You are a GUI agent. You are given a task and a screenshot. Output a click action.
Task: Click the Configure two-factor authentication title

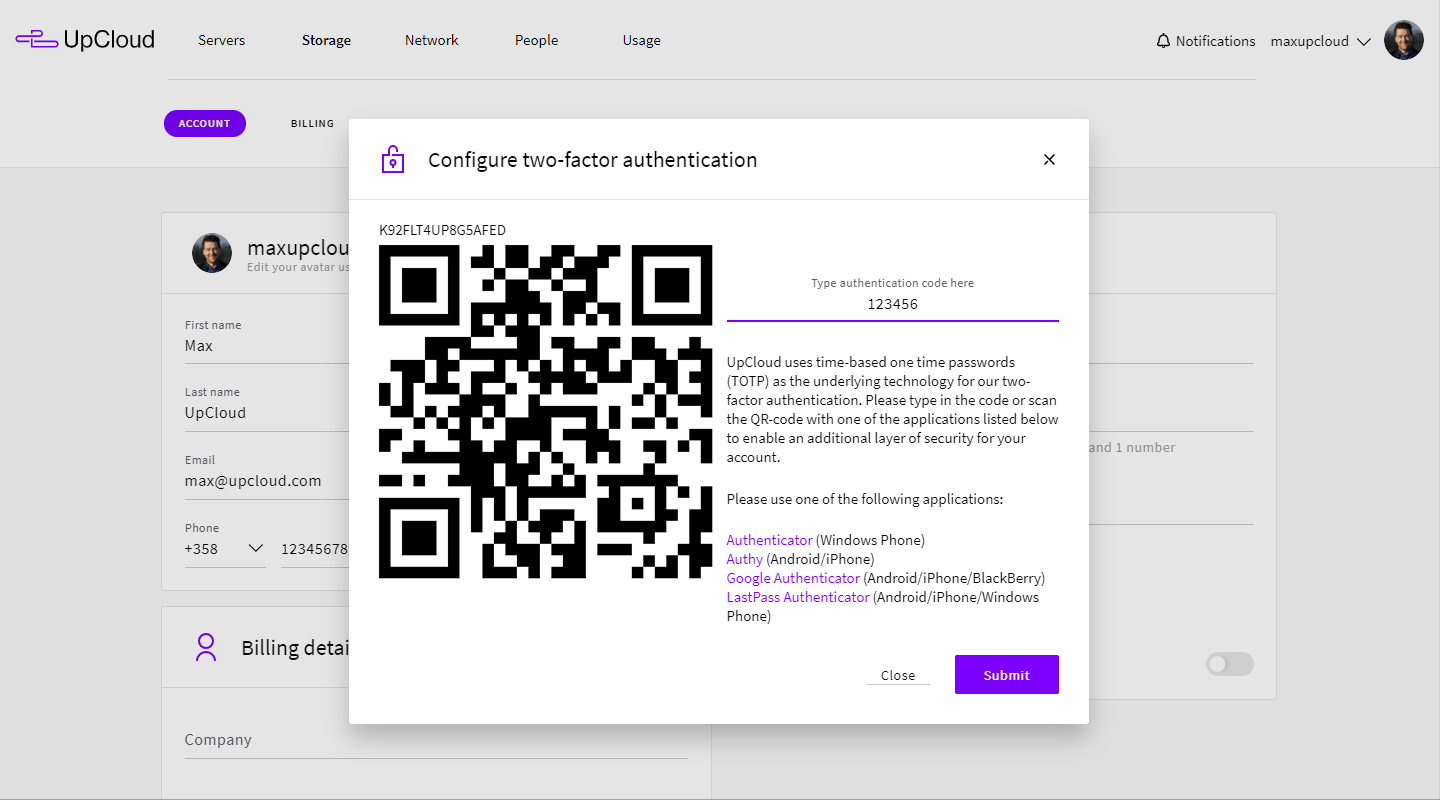point(592,160)
